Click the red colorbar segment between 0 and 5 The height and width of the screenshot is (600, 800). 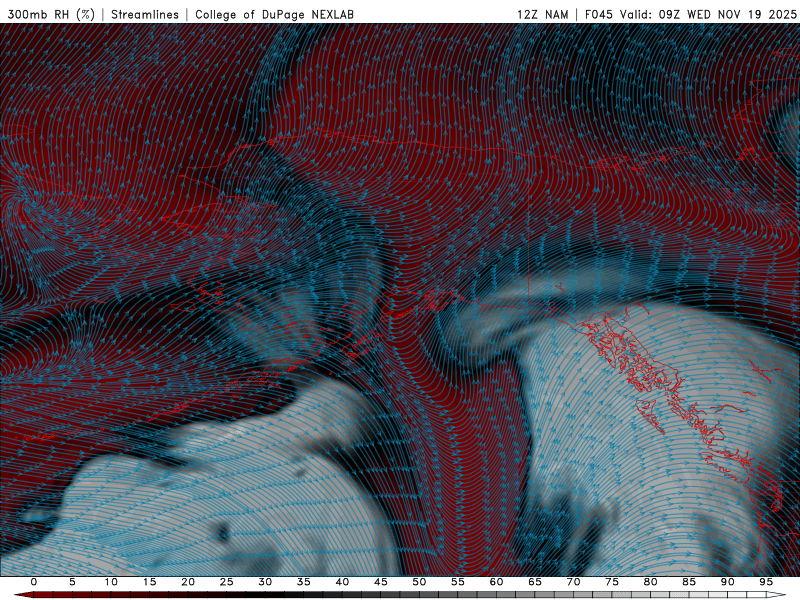[x=53, y=595]
